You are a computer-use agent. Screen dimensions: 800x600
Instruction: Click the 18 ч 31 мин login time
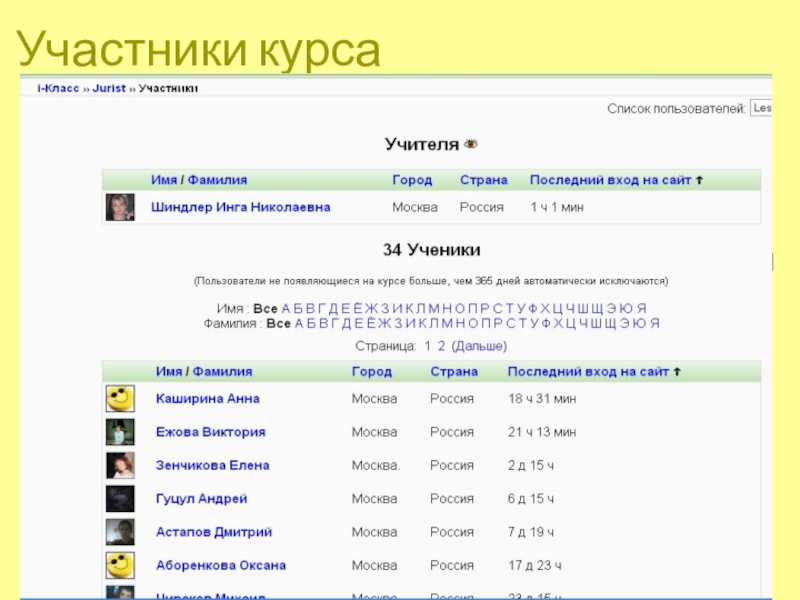tap(542, 398)
